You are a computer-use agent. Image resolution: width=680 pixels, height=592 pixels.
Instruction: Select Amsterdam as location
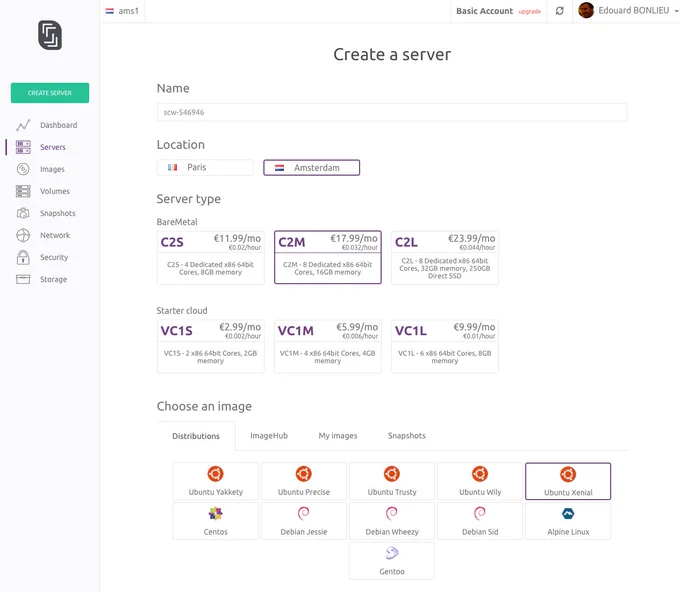311,168
